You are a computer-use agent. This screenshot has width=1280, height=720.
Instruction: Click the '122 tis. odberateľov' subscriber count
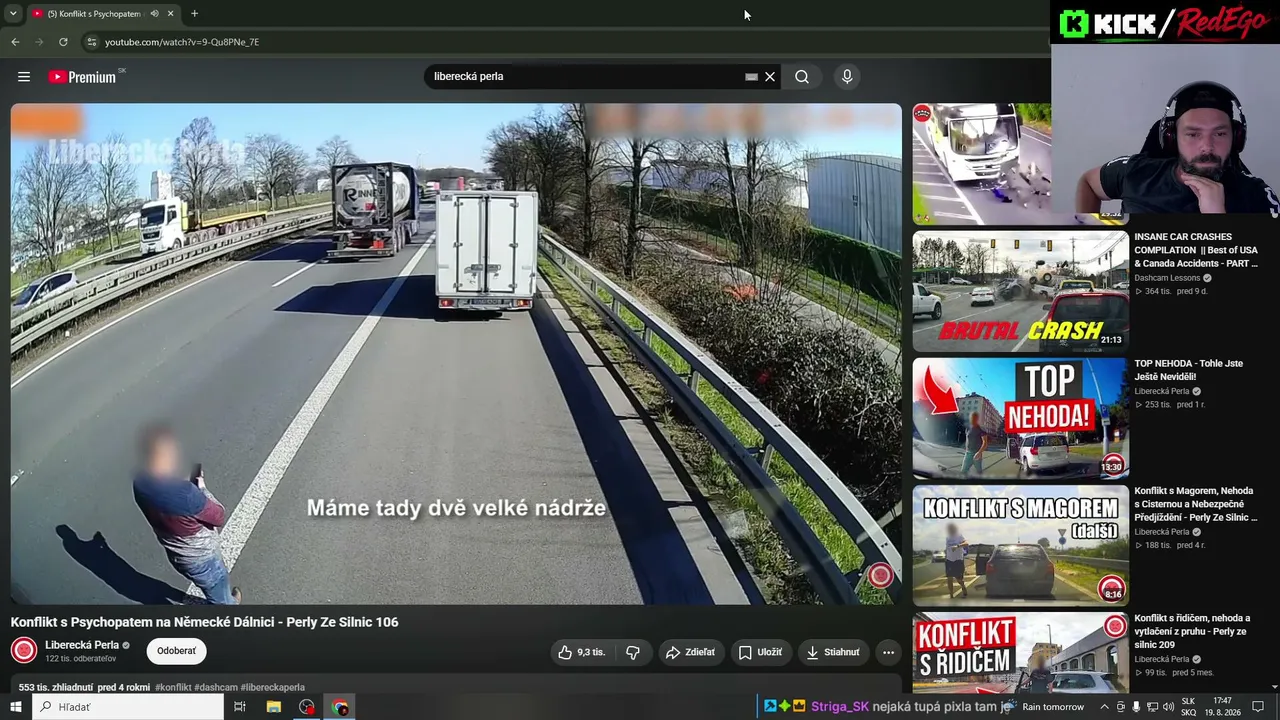pyautogui.click(x=80, y=659)
